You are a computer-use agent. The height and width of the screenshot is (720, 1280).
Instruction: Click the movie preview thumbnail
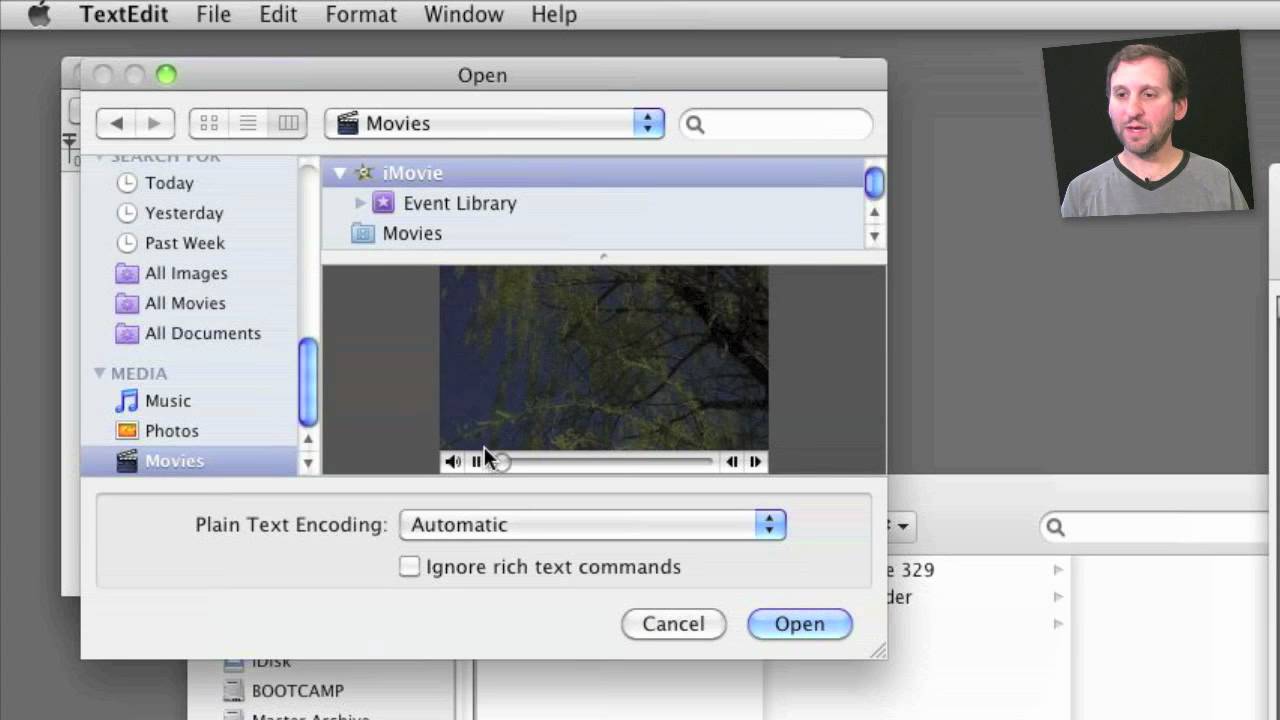coord(604,358)
